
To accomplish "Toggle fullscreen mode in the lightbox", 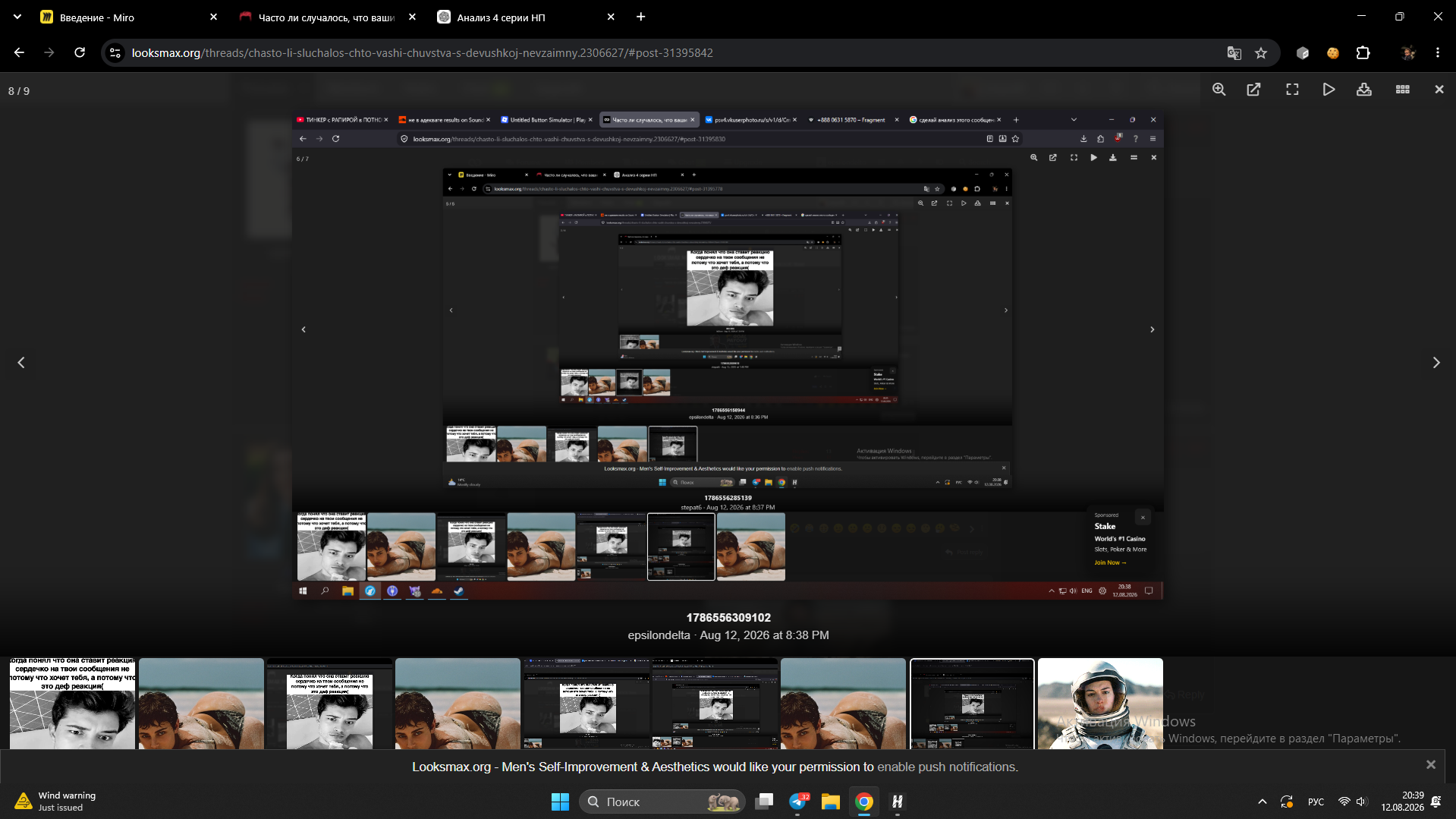I will [1292, 90].
